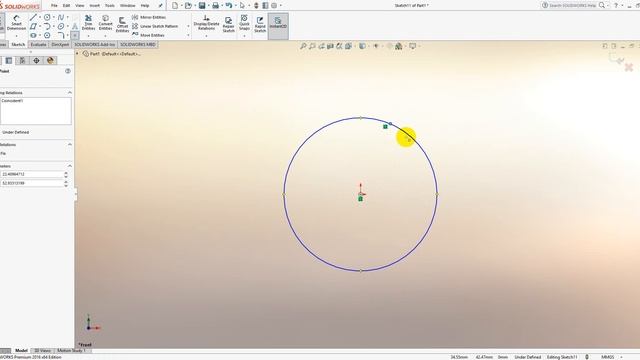
Task: Click the Open document icon
Action: [x=188, y=5]
